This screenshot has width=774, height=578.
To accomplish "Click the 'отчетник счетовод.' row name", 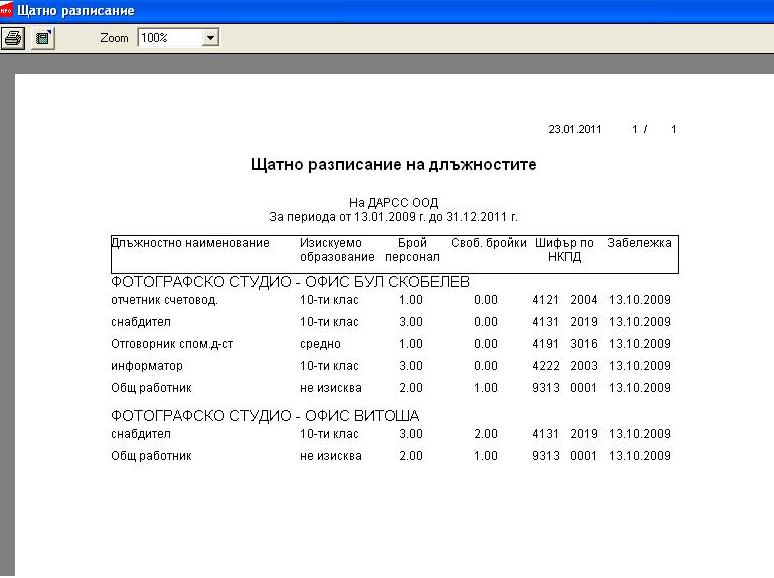I will coord(164,300).
